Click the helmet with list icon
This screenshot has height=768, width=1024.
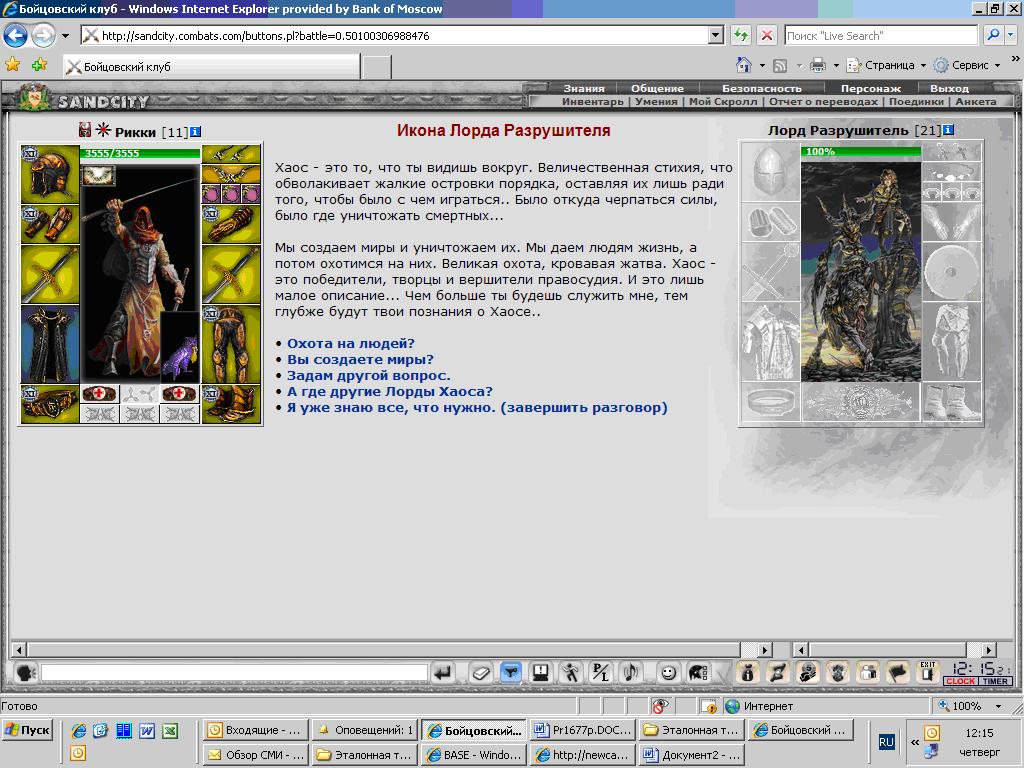(697, 672)
